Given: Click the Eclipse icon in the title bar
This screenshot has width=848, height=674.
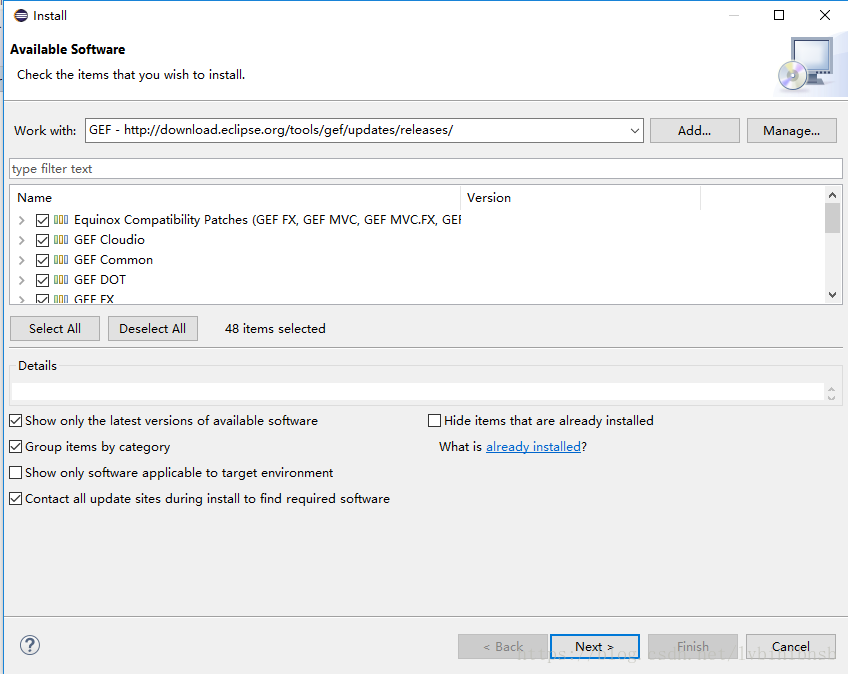Looking at the screenshot, I should tap(21, 16).
